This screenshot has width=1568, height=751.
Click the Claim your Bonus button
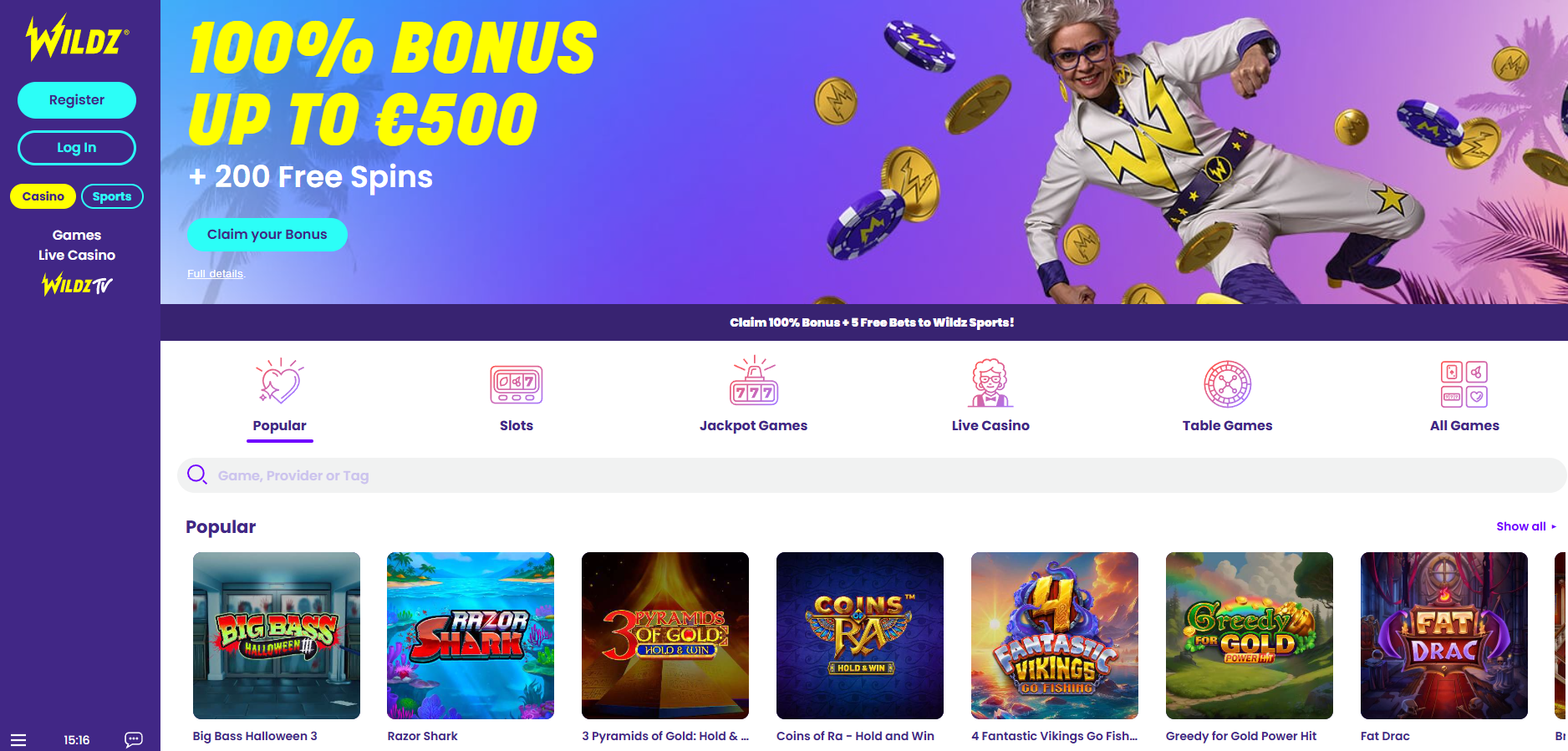pos(267,235)
